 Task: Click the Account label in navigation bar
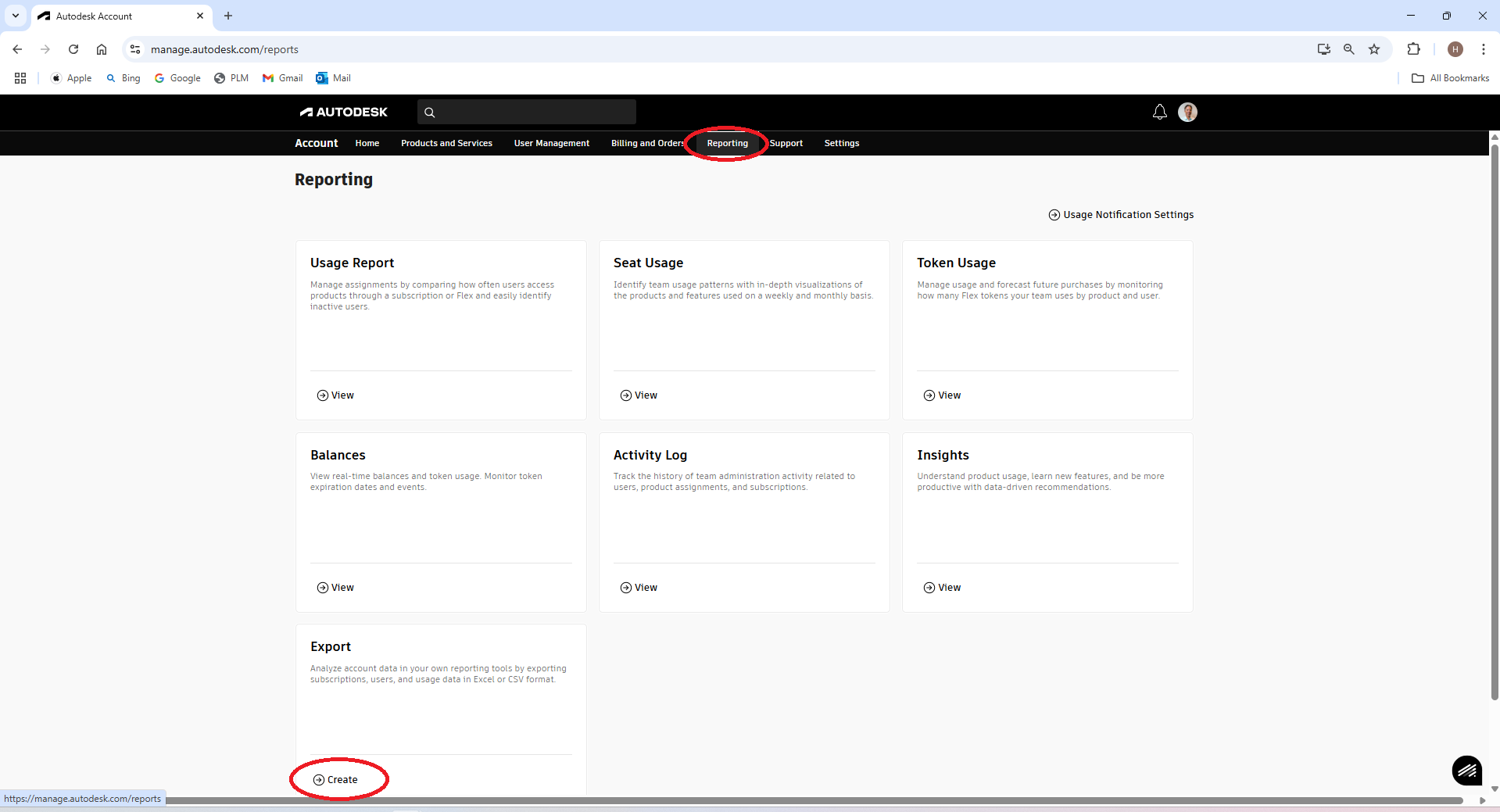[x=317, y=143]
